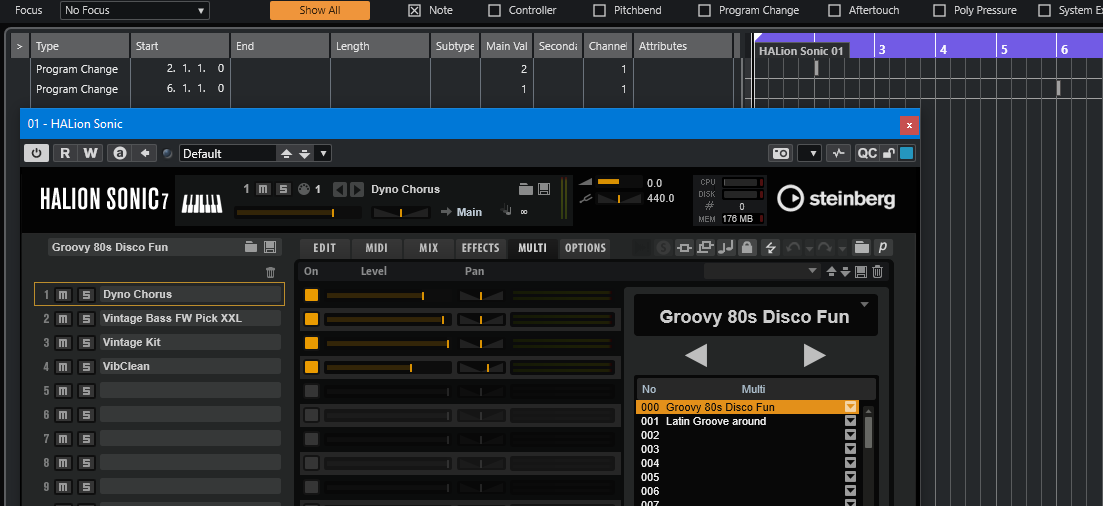The height and width of the screenshot is (506, 1103).
Task: Click the undo arrow in HALion toolbar
Action: [793, 248]
